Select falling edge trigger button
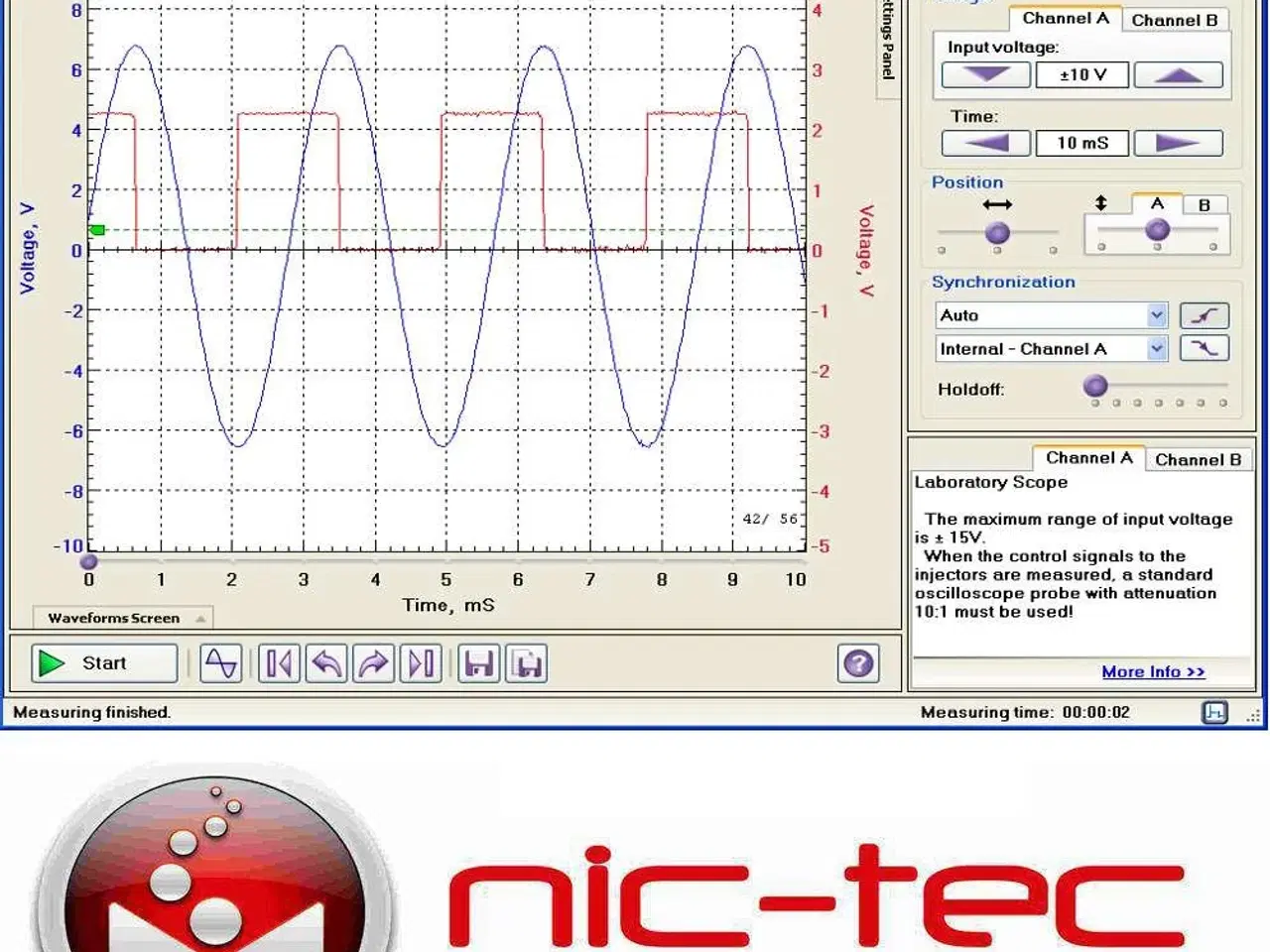The height and width of the screenshot is (952, 1270). [1204, 348]
